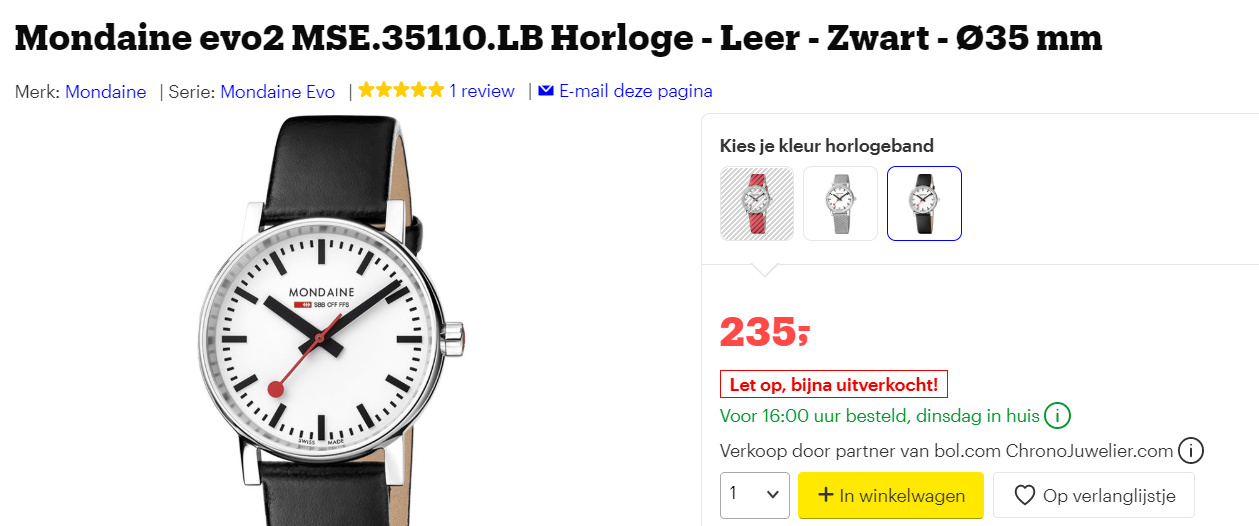1259x526 pixels.
Task: Click the red 235 price
Action: (765, 331)
